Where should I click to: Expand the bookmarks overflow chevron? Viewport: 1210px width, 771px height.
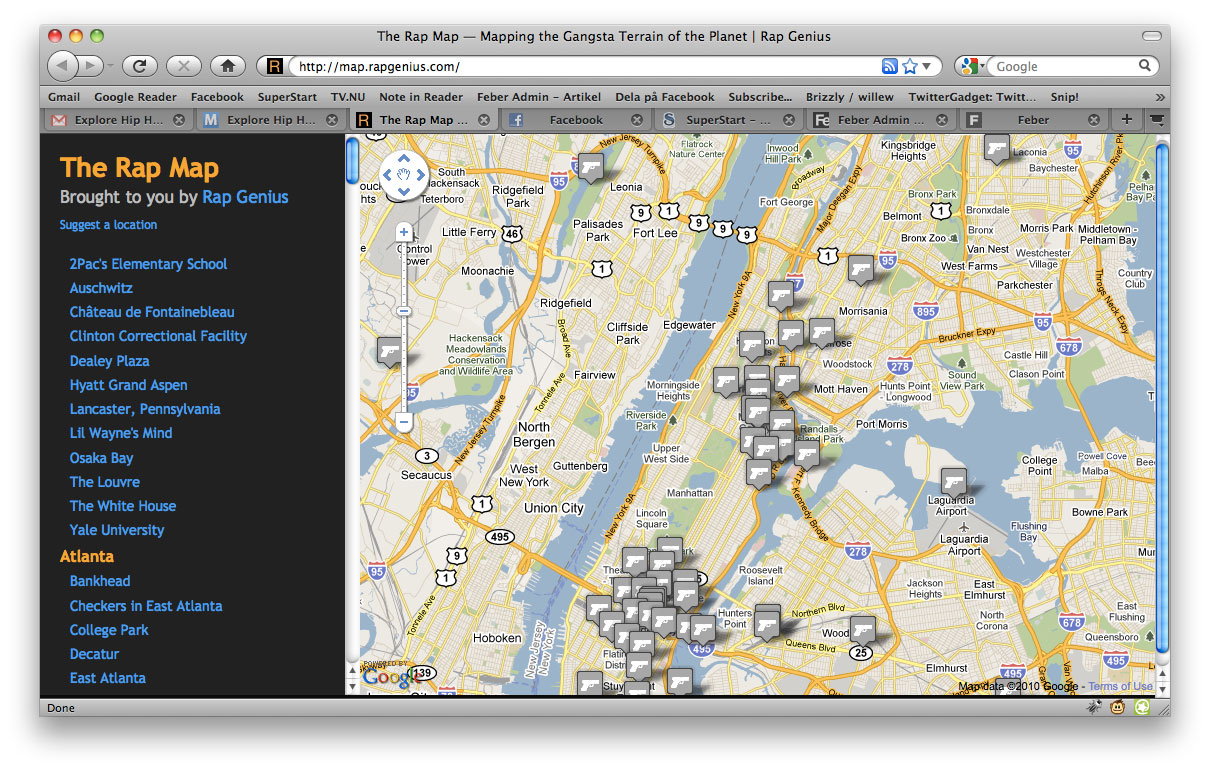pyautogui.click(x=1158, y=97)
